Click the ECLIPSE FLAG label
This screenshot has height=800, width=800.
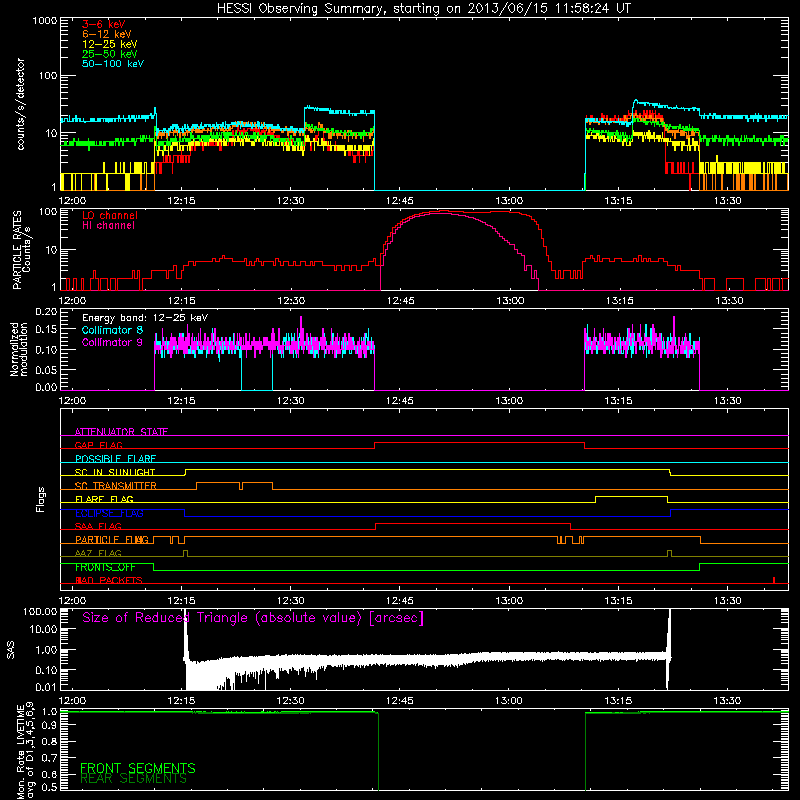coord(109,513)
